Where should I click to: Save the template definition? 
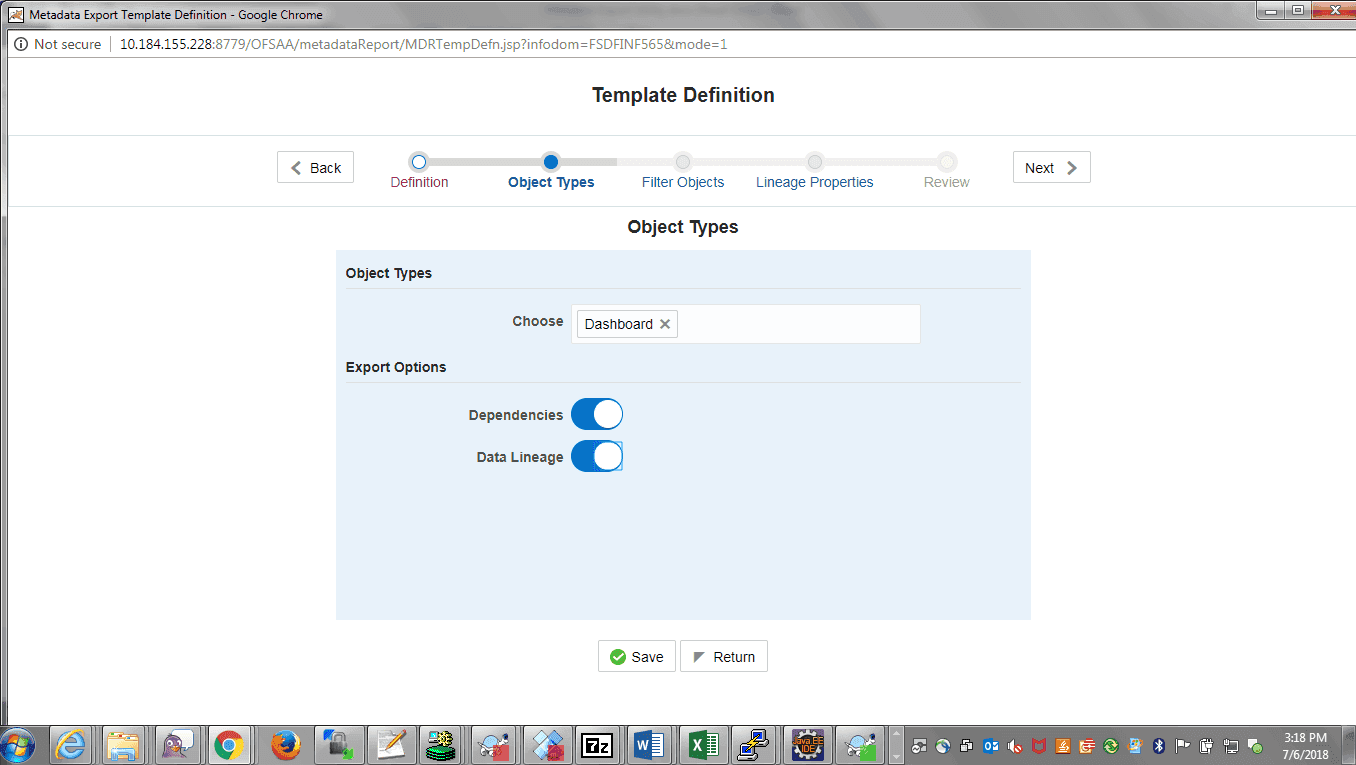pos(637,656)
